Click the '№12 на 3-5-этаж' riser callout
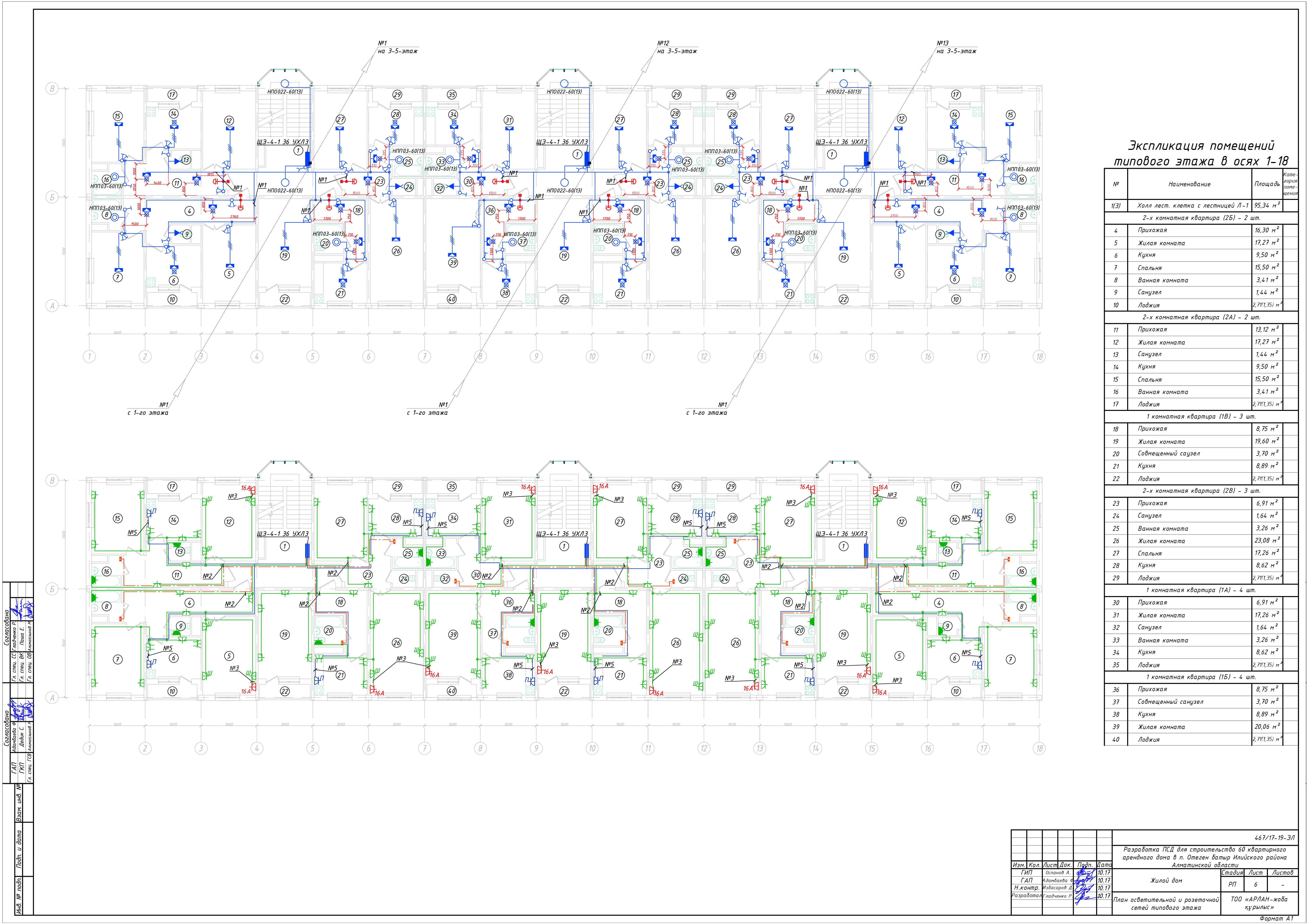This screenshot has width=1309, height=924. 677,47
